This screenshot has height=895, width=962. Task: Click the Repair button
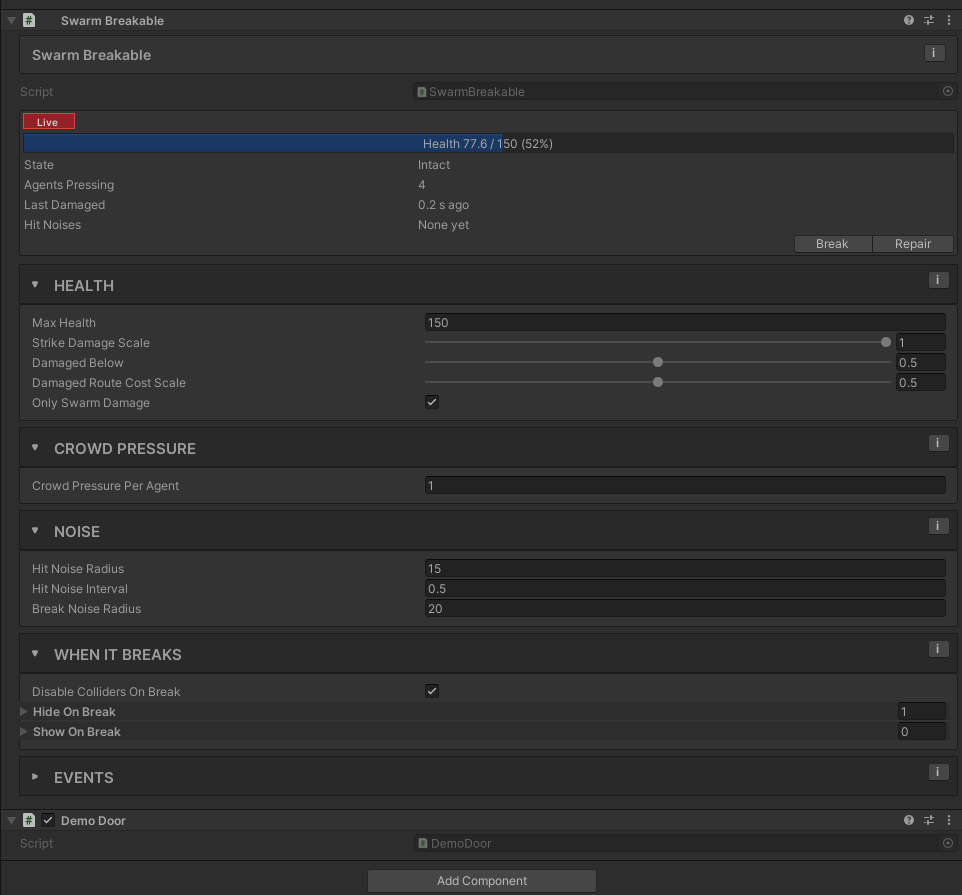click(912, 244)
